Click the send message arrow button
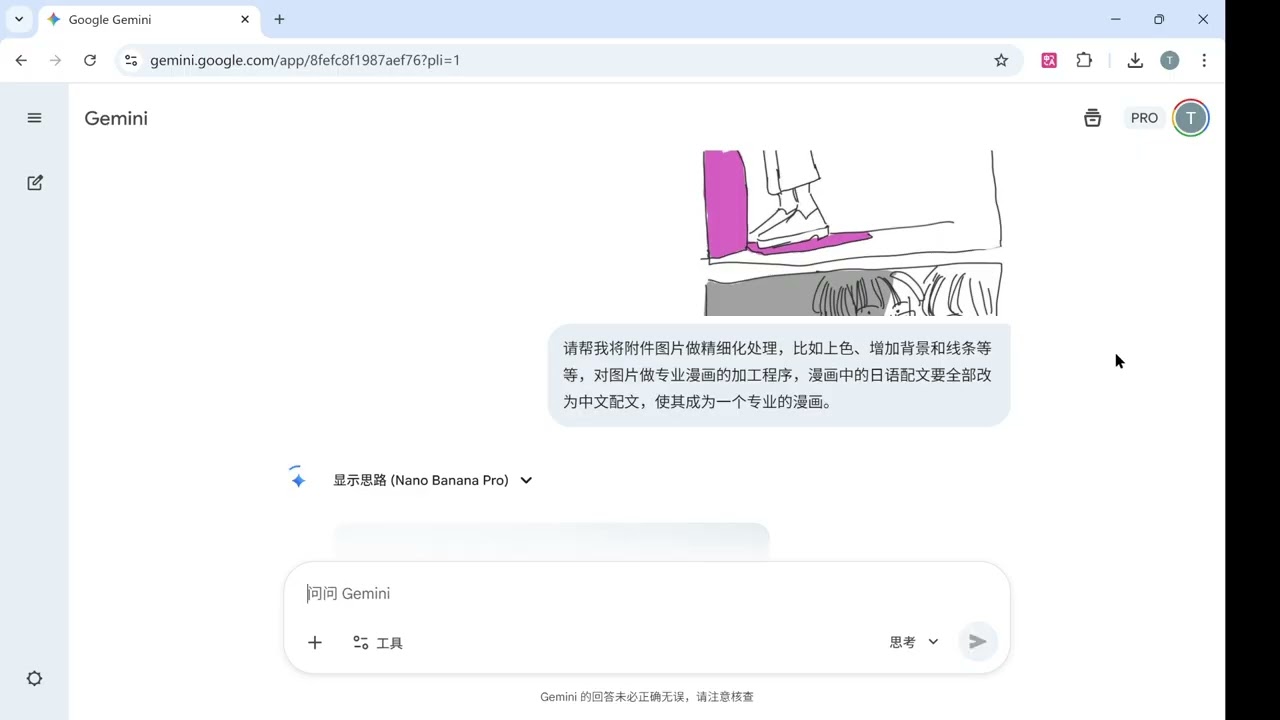Viewport: 1280px width, 720px height. coord(977,641)
